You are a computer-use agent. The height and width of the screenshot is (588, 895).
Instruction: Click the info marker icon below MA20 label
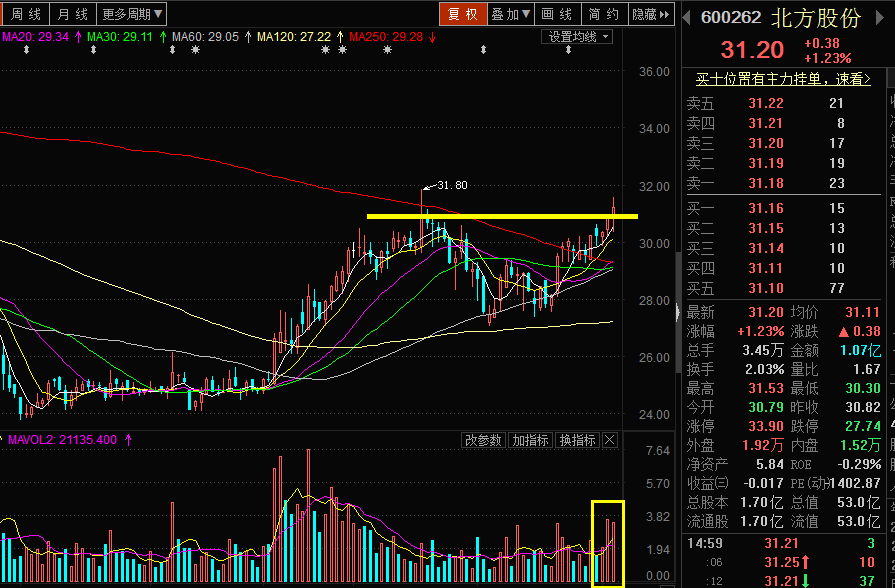pos(26,51)
